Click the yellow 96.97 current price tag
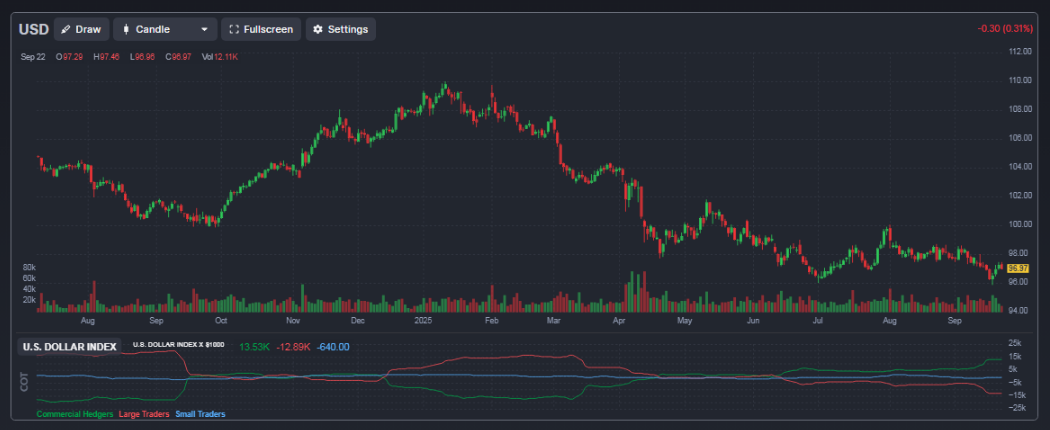 (x=1018, y=268)
